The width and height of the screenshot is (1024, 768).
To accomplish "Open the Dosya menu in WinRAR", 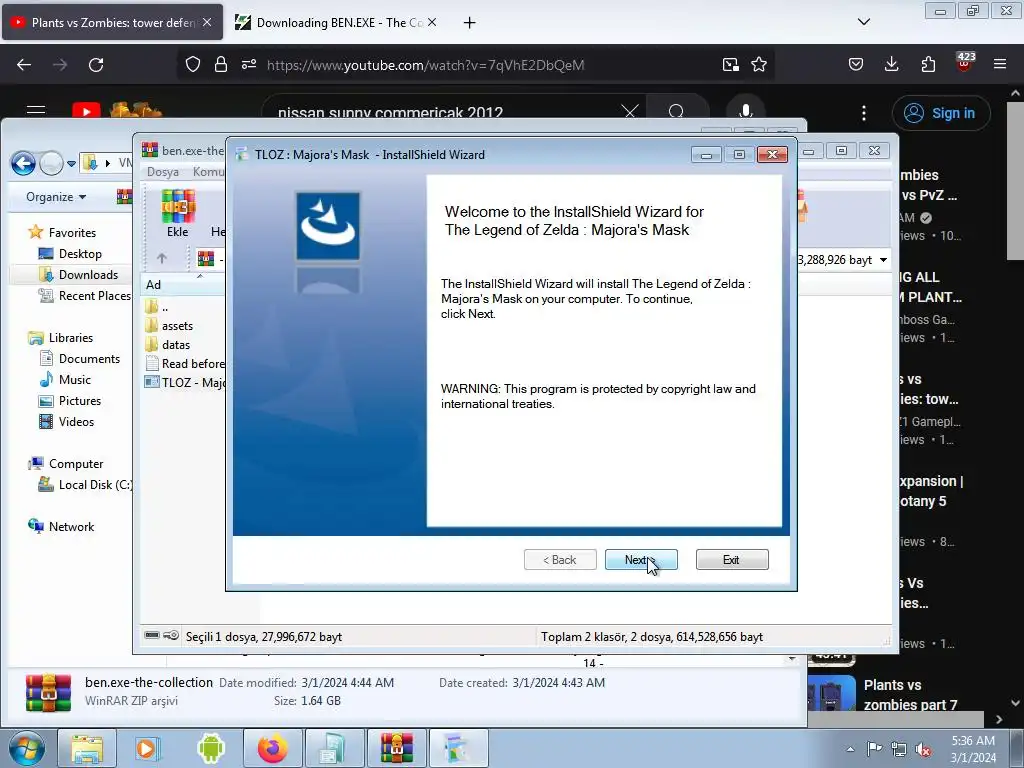I will [163, 172].
